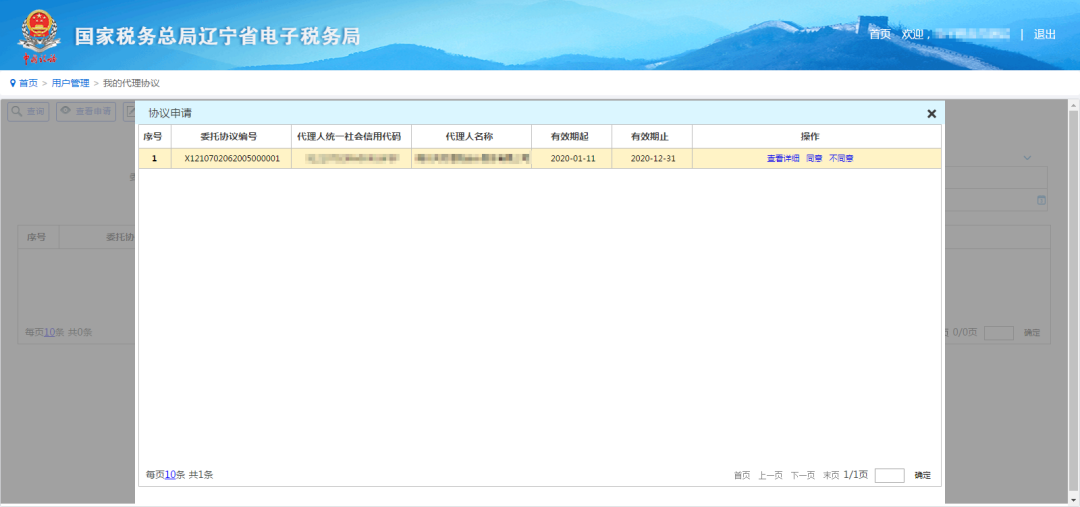The height and width of the screenshot is (507, 1080).
Task: Click 下一页 in dialog pagination
Action: point(802,475)
